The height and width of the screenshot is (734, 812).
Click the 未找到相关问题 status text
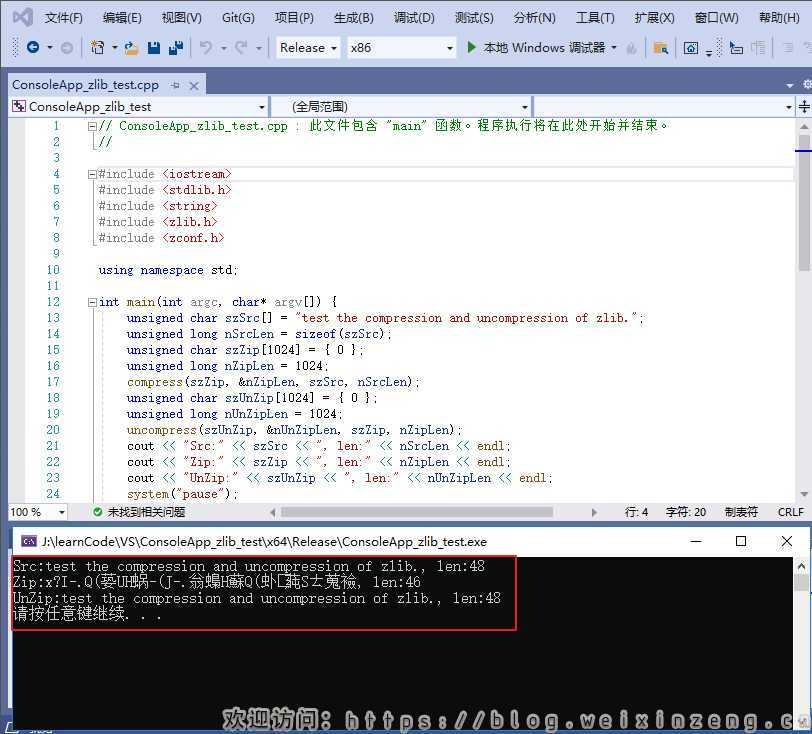pyautogui.click(x=146, y=512)
